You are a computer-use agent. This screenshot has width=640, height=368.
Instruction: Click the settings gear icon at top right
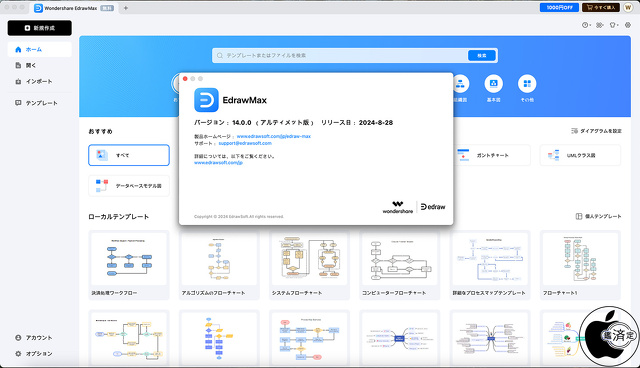(x=628, y=25)
